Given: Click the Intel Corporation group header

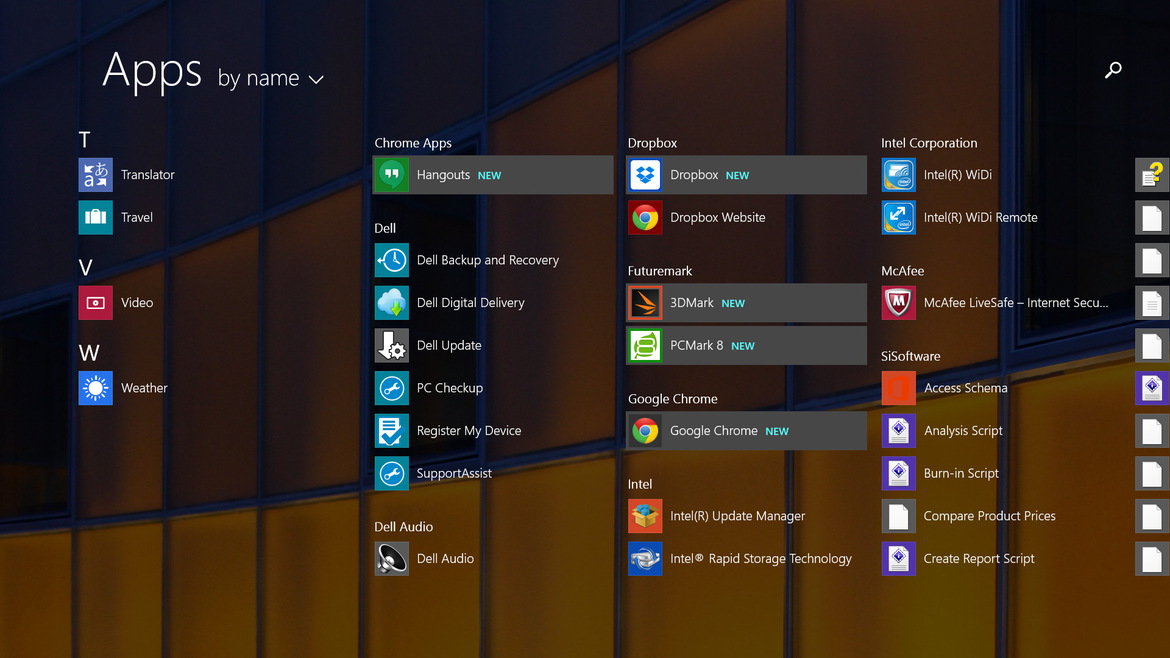Looking at the screenshot, I should coord(929,143).
